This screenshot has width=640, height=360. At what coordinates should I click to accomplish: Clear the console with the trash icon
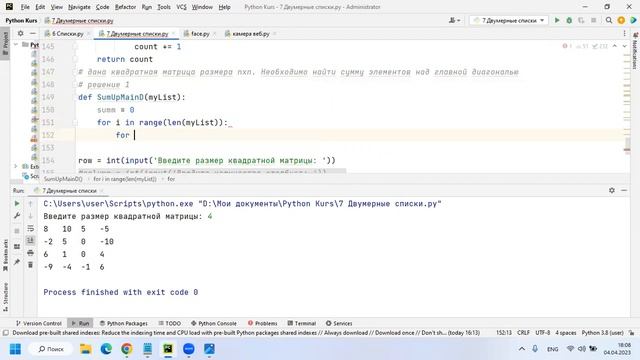30,265
